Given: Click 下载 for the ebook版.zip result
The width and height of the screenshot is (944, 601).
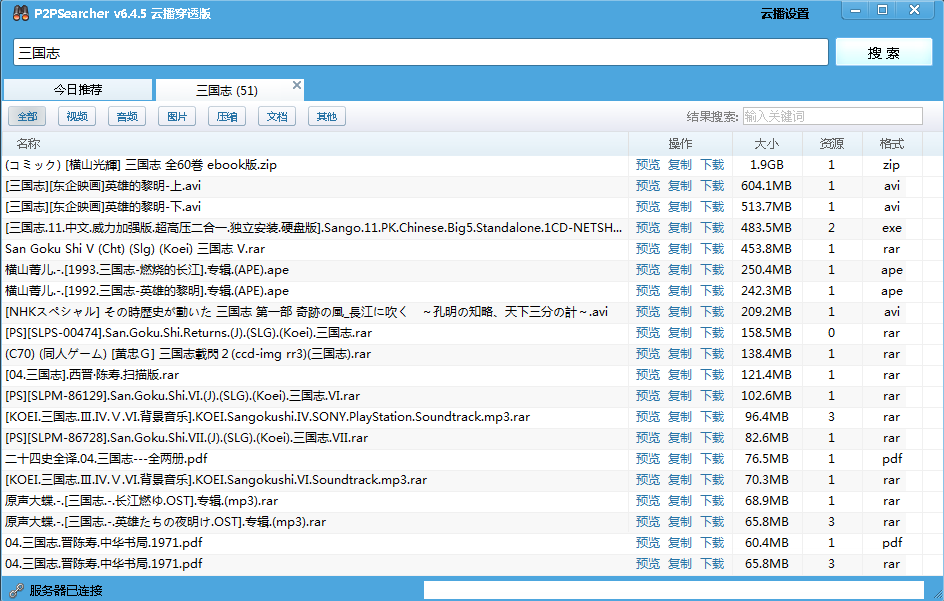Looking at the screenshot, I should pos(712,165).
